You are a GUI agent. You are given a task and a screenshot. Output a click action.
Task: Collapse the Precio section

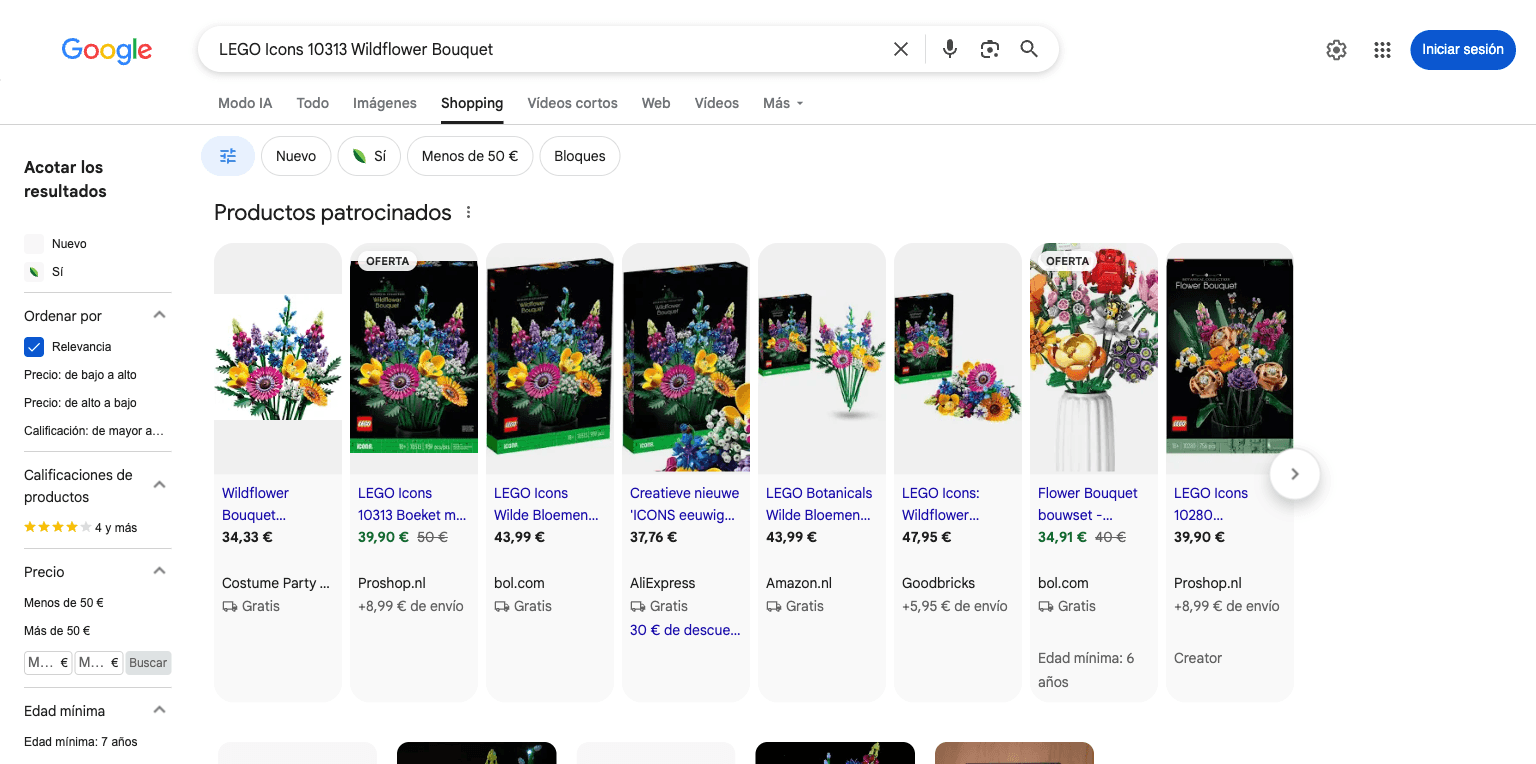coord(159,571)
